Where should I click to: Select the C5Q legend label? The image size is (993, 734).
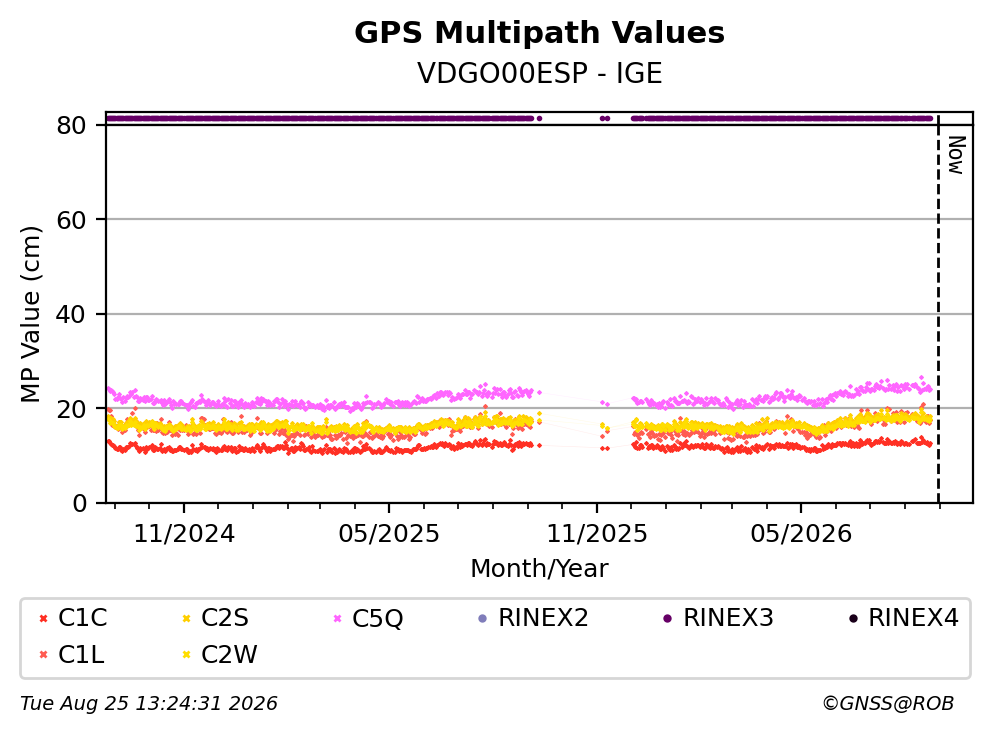click(x=377, y=619)
